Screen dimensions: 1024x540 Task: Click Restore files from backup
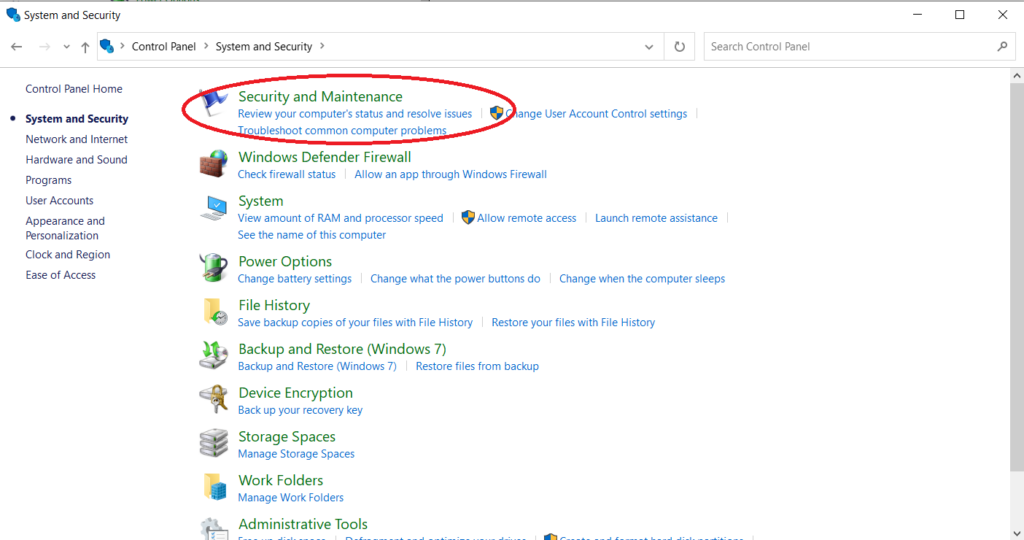477,366
